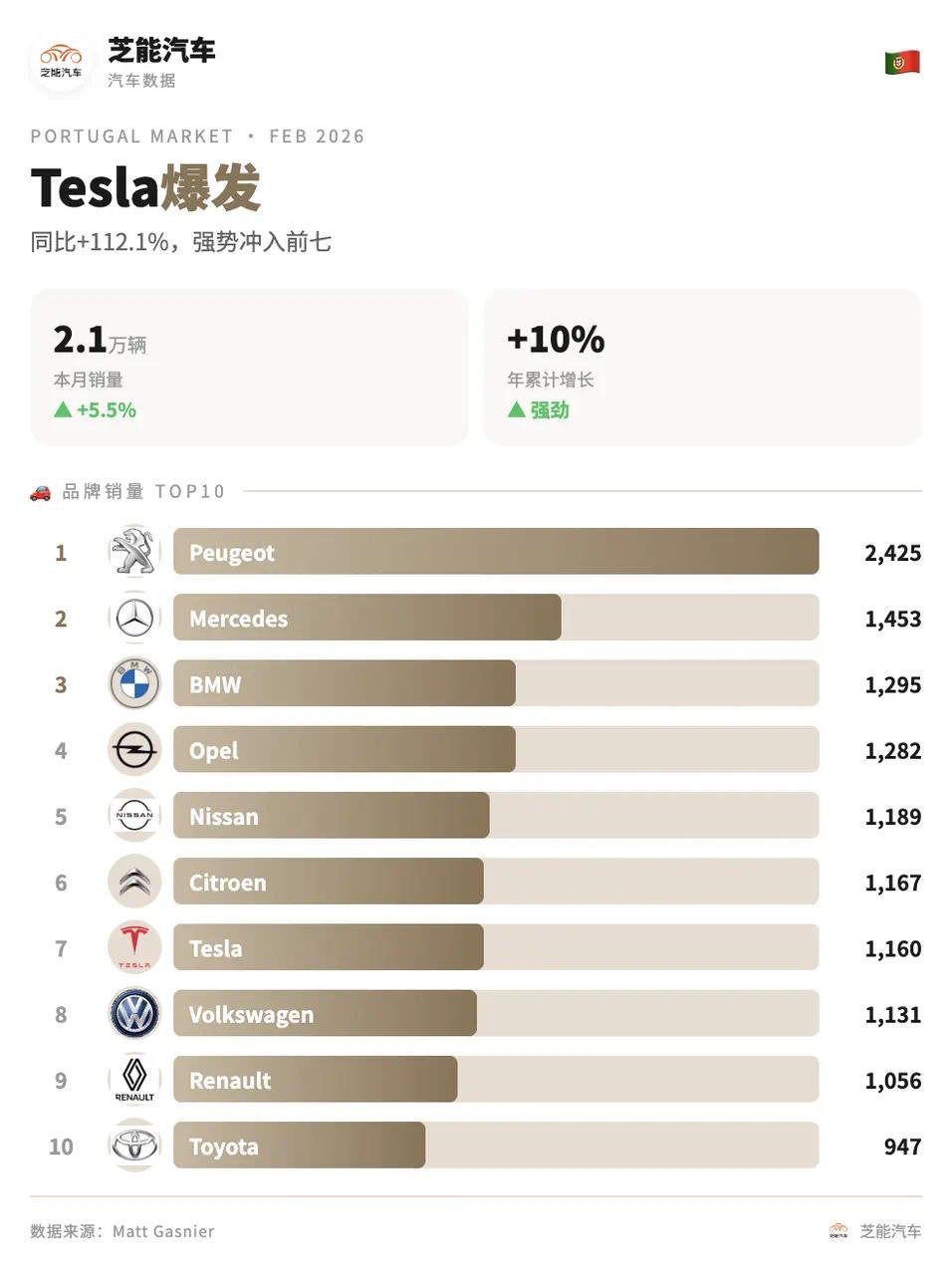Click the Matt Gasnier source text
Screen dimensions: 952x1275
pyautogui.click(x=163, y=1231)
